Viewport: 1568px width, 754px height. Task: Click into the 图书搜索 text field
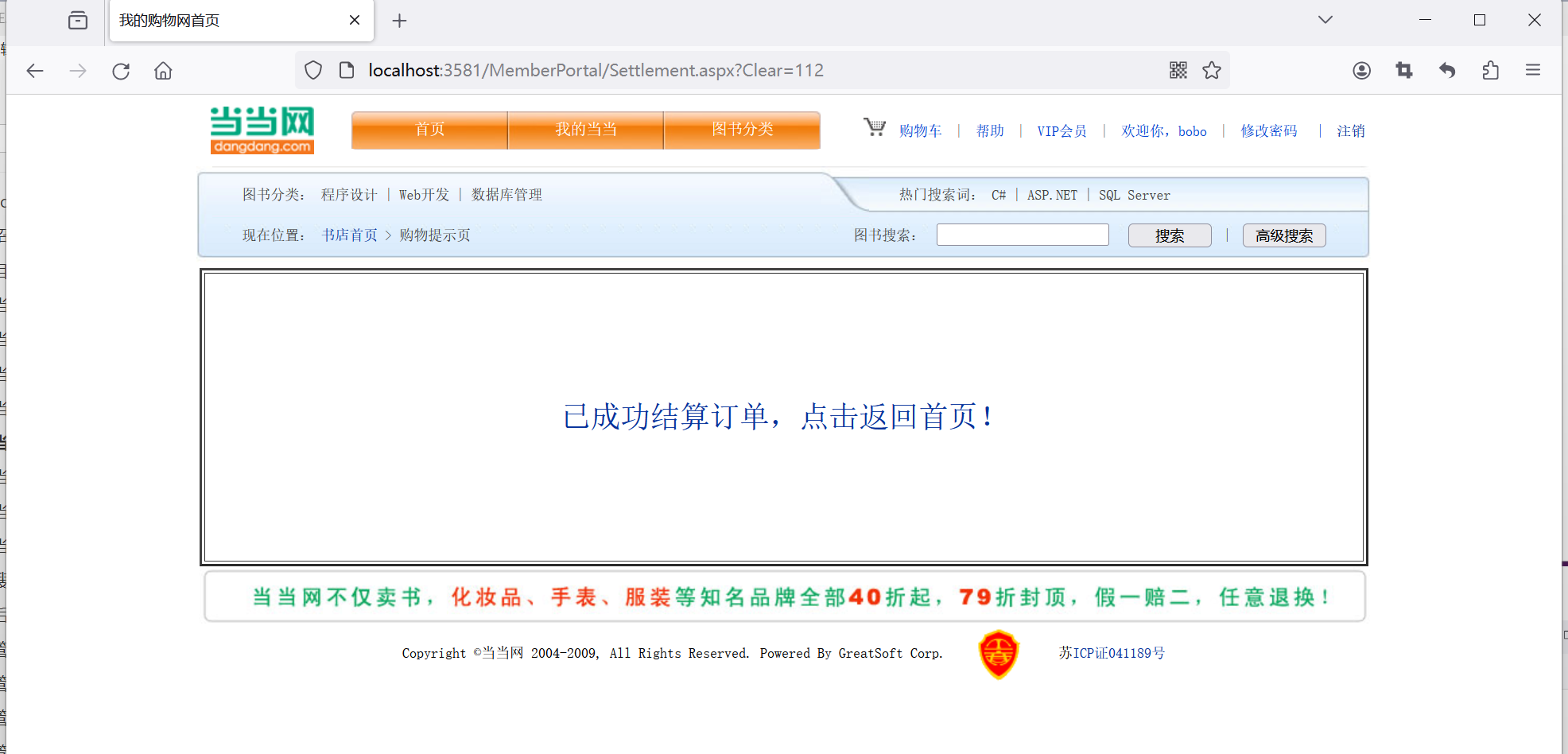[x=1022, y=235]
